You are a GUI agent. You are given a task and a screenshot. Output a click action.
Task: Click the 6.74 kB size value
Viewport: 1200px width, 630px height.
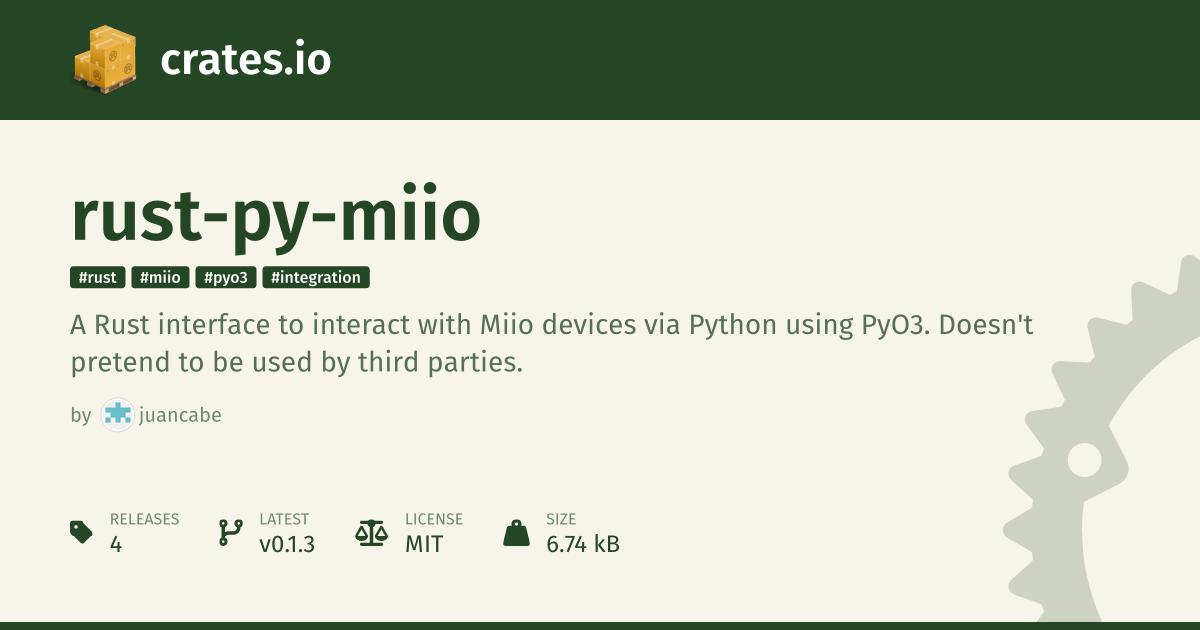[583, 545]
